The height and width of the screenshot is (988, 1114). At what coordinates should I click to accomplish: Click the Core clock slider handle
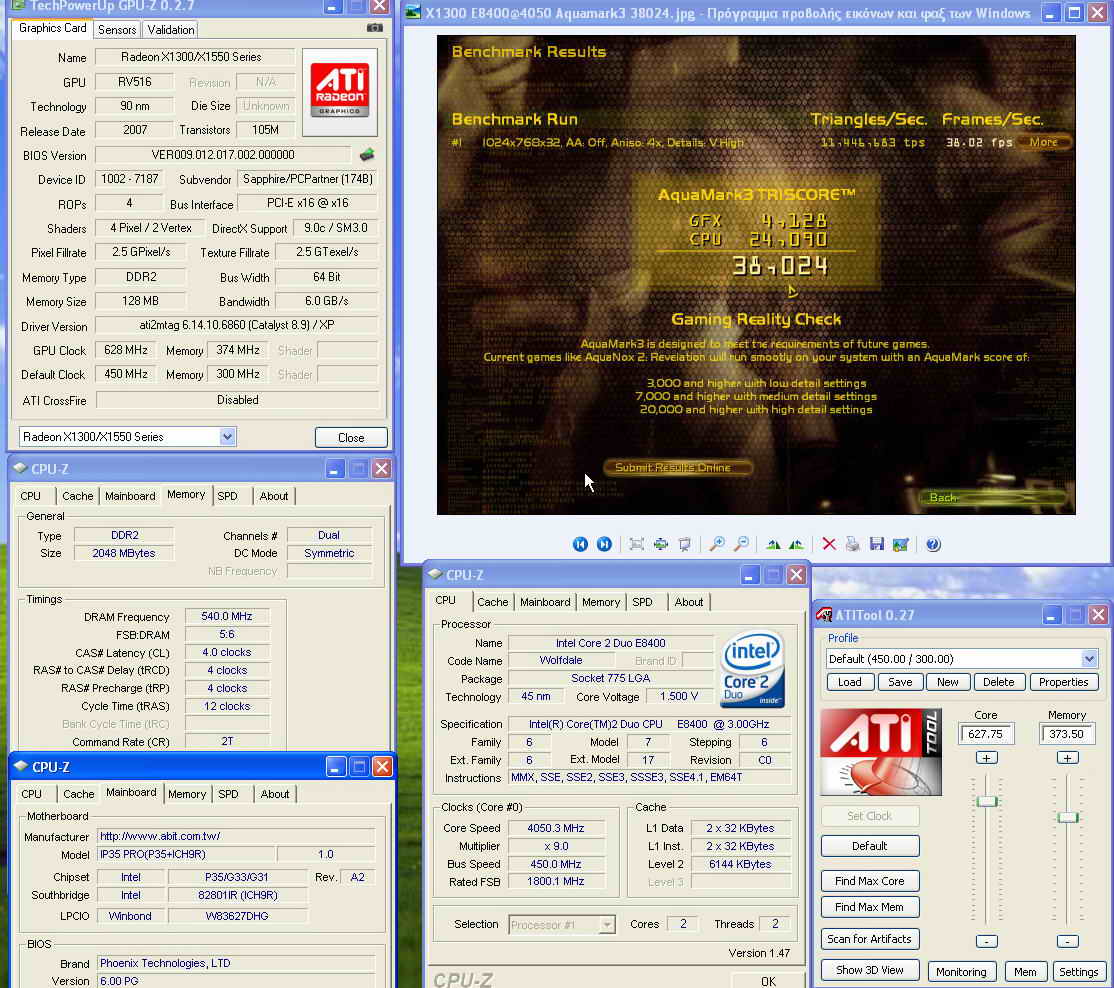986,802
